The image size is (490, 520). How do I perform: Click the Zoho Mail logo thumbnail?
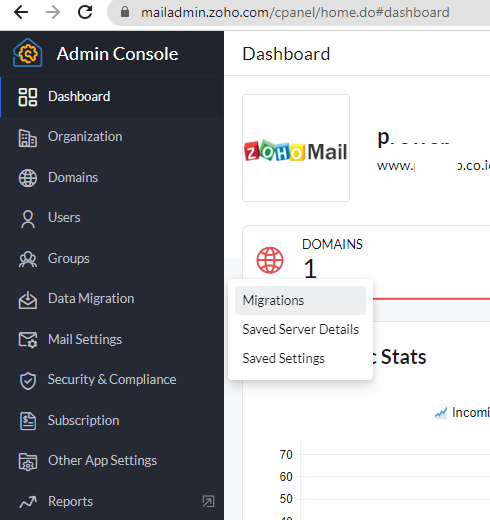[296, 148]
